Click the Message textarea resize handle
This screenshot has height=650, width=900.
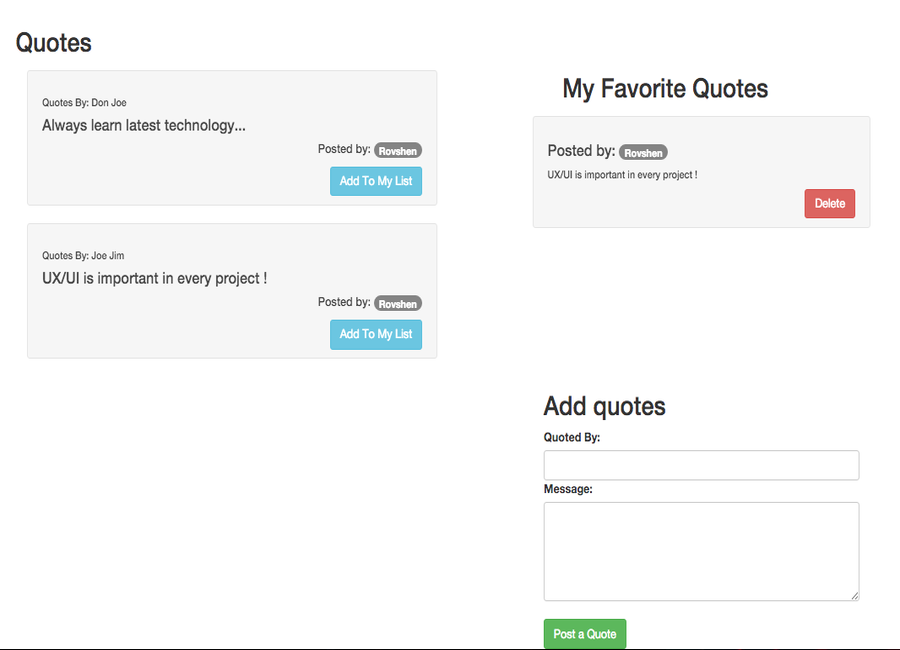854,595
